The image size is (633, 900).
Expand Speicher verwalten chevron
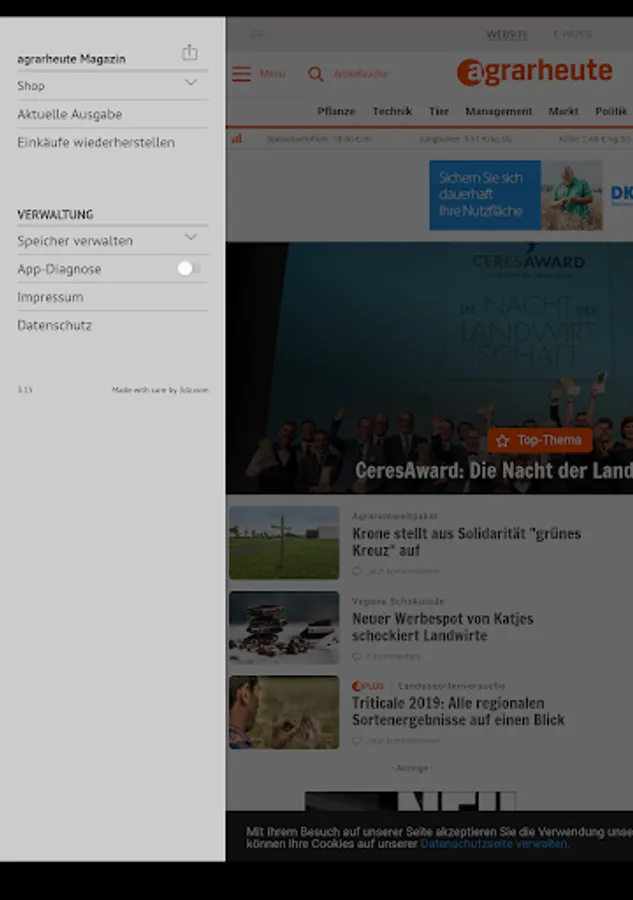tap(191, 237)
